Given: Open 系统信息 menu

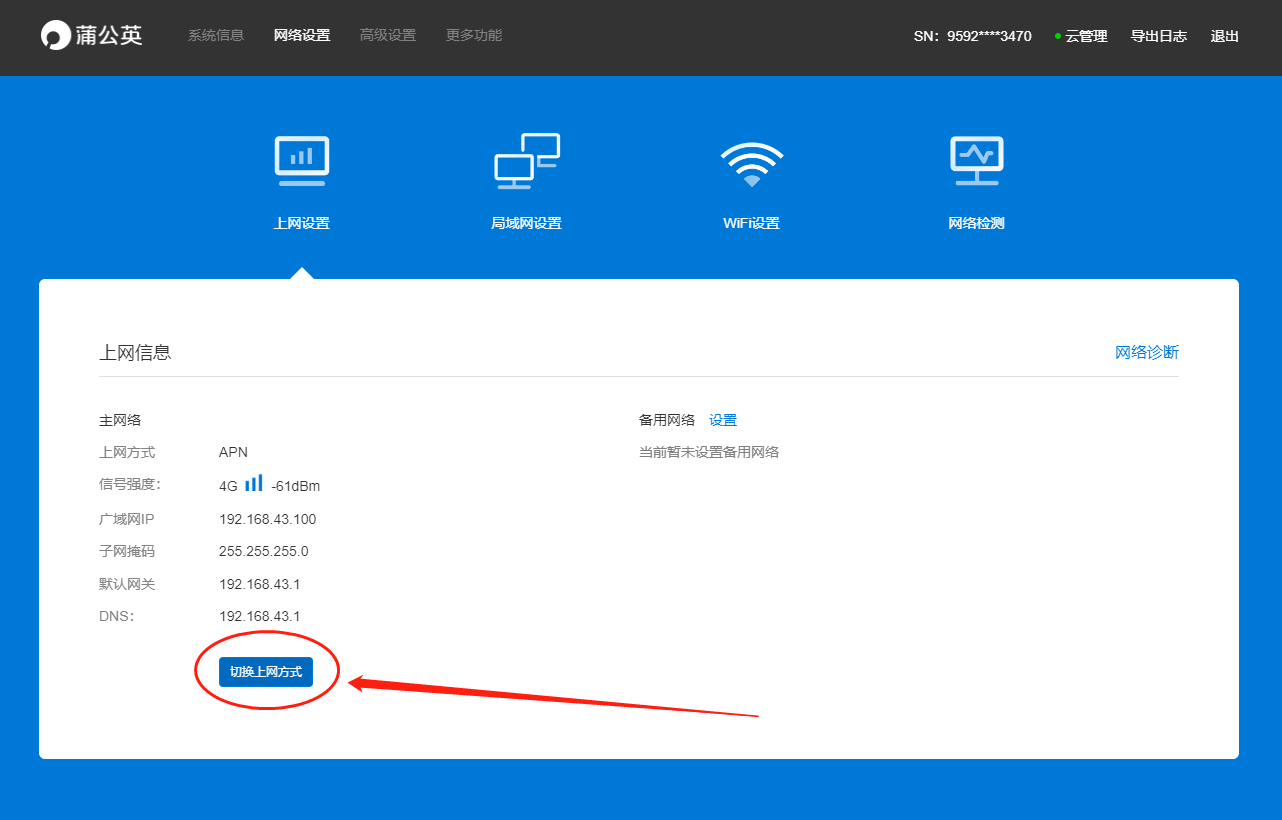Looking at the screenshot, I should [x=216, y=35].
